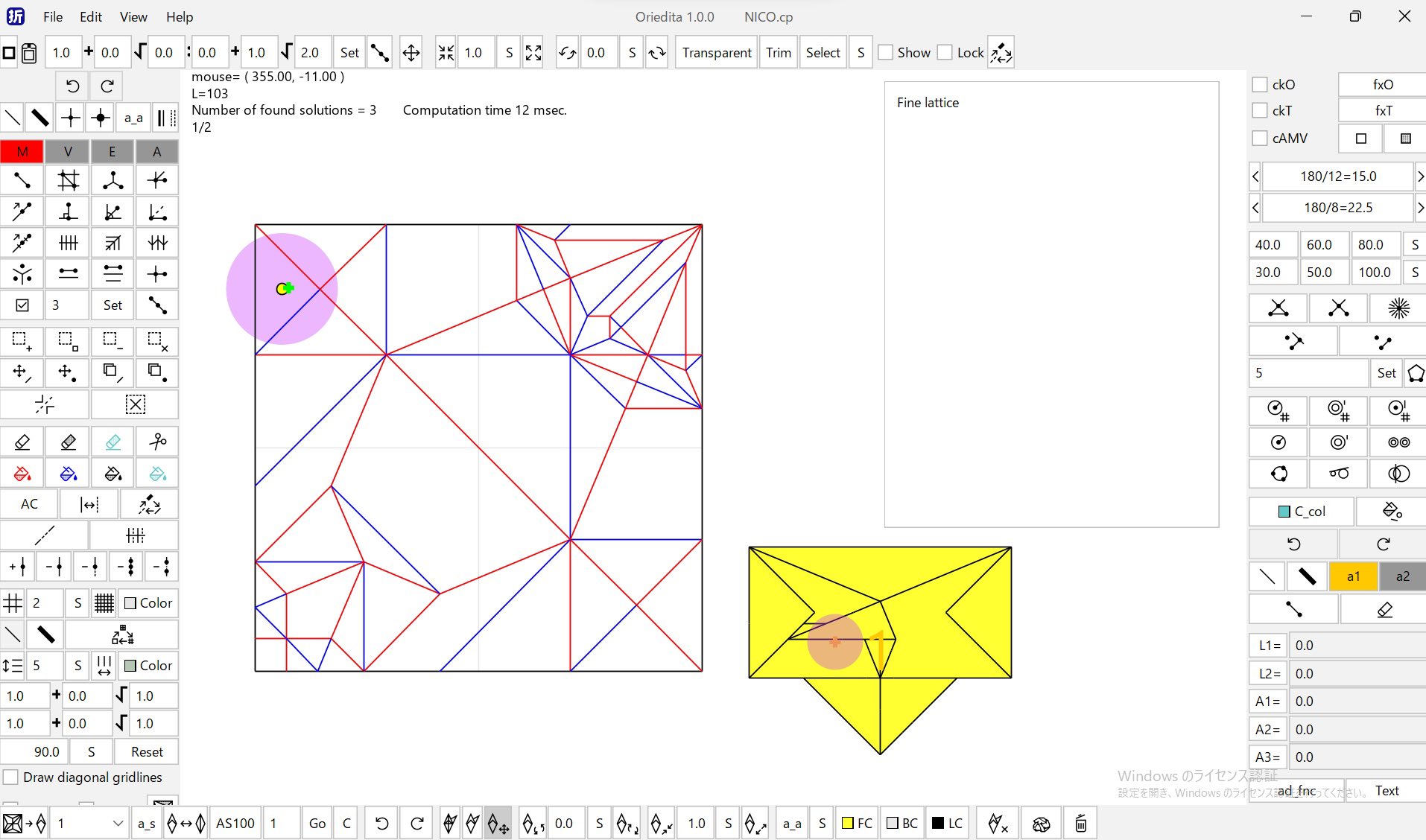Select the red paint bucket tool
1426x840 pixels.
tap(22, 474)
